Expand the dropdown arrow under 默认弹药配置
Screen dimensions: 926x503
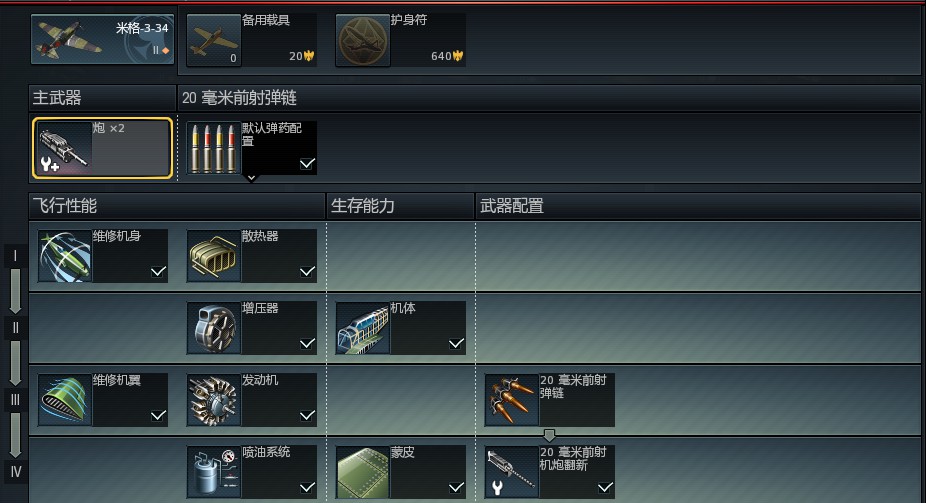coord(252,178)
